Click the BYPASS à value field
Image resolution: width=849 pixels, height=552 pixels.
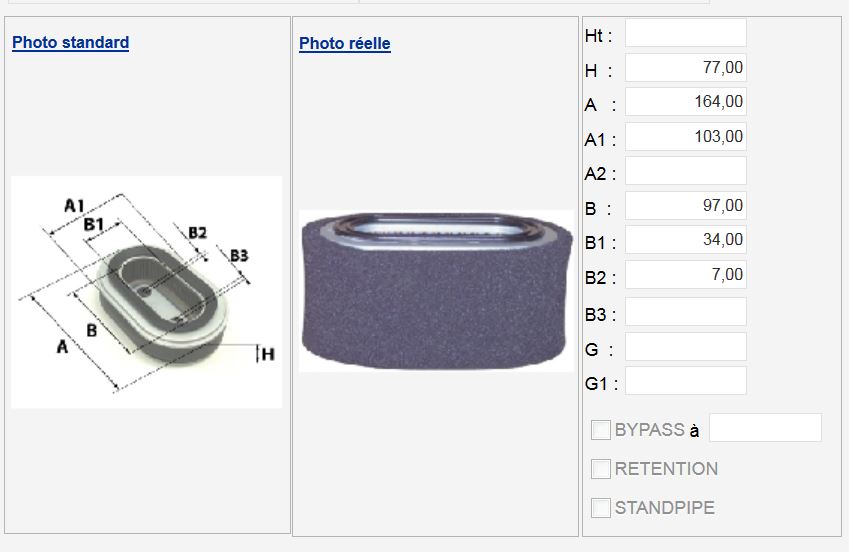(x=765, y=428)
